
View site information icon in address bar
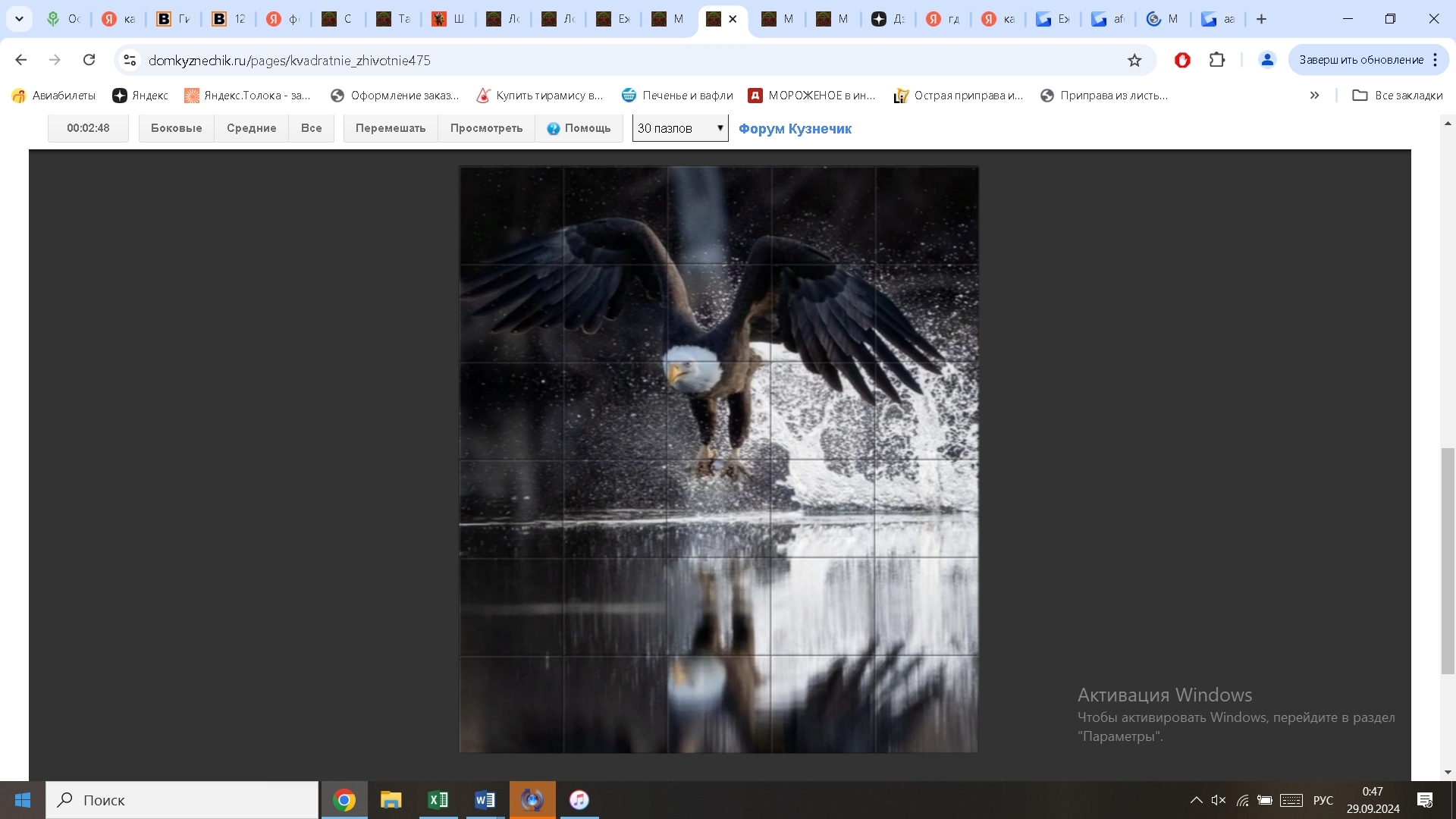130,60
